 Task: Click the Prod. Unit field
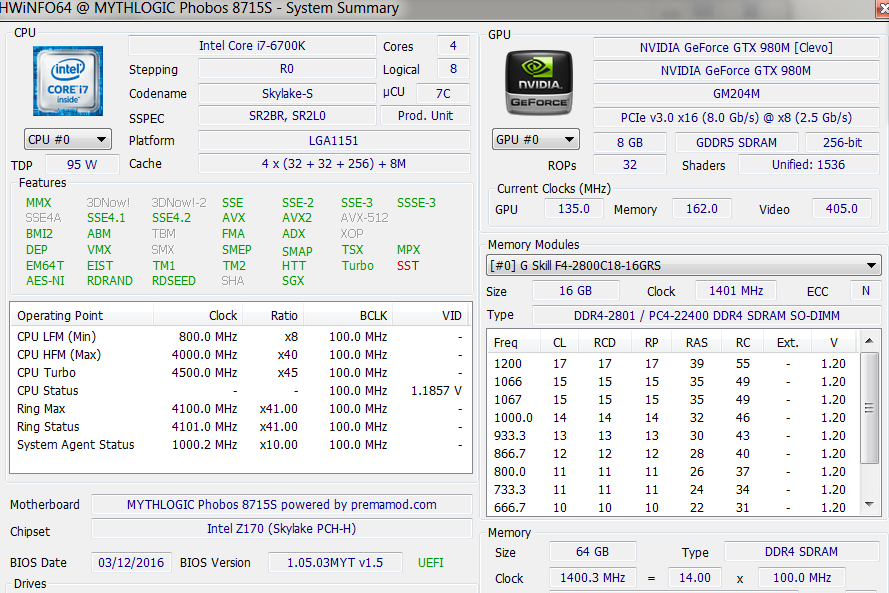pos(425,116)
